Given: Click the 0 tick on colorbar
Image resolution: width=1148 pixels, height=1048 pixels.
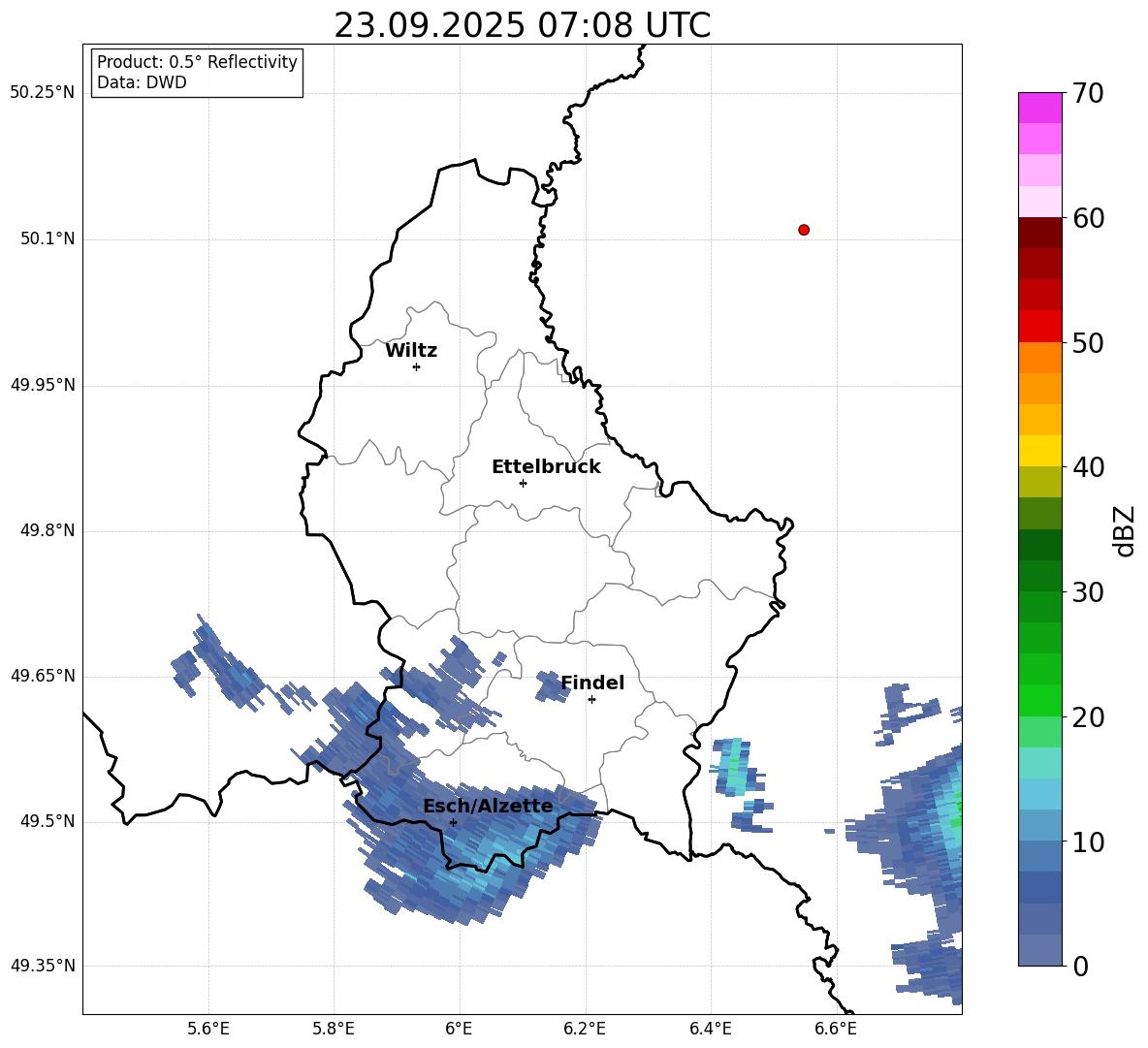Looking at the screenshot, I should coord(1080,966).
